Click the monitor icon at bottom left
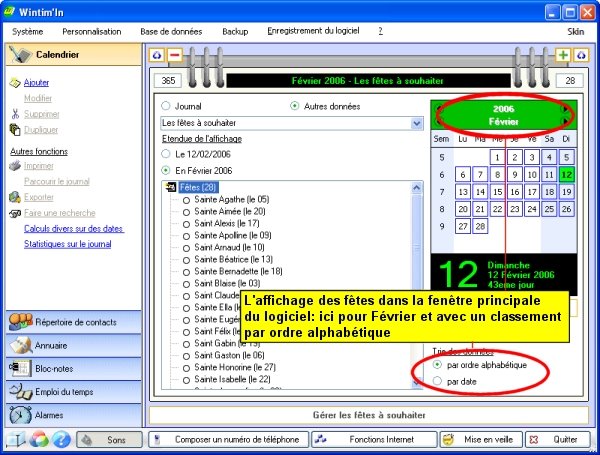The width and height of the screenshot is (600, 455). point(16,440)
